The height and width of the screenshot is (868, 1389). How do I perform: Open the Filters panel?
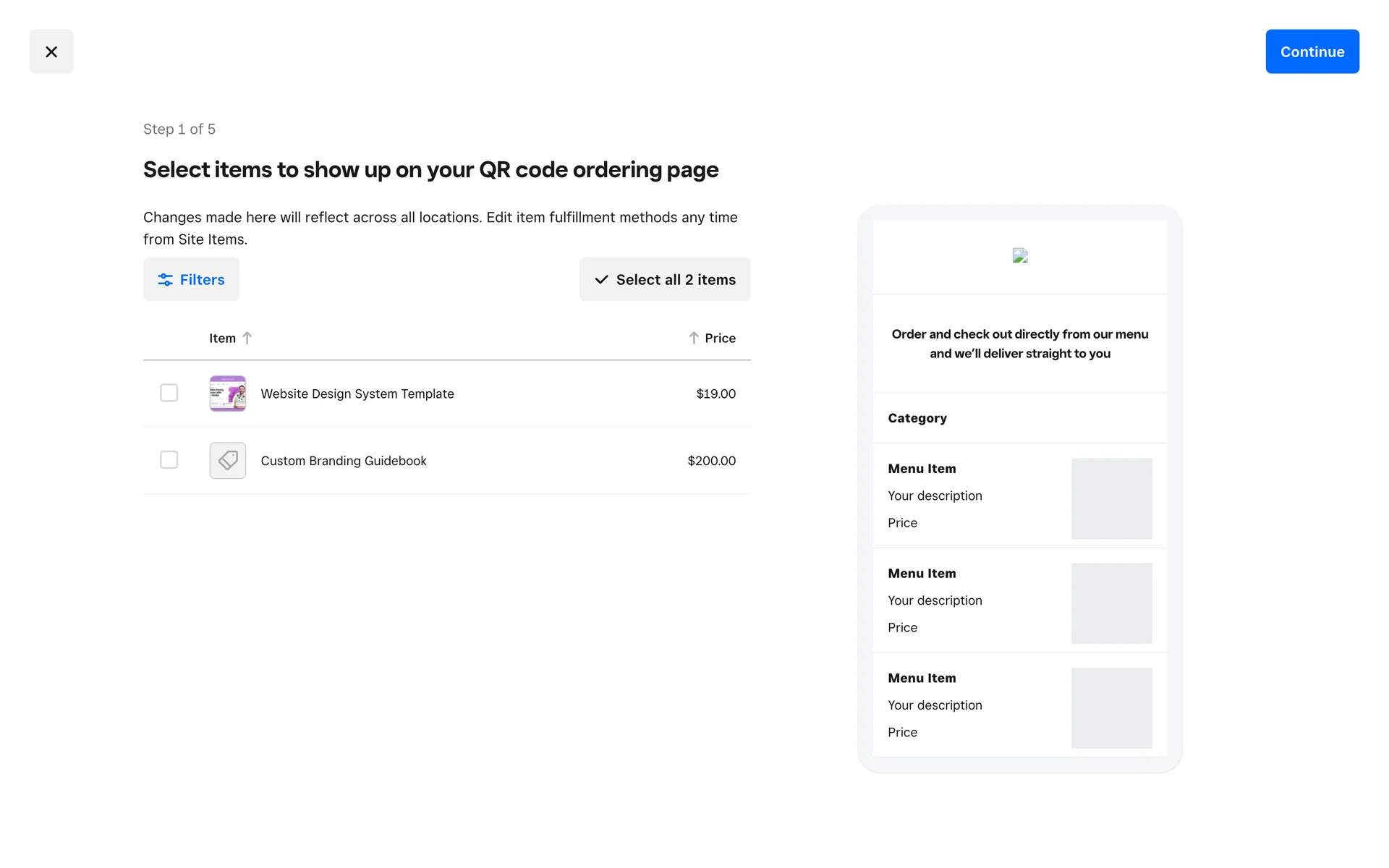coord(191,279)
